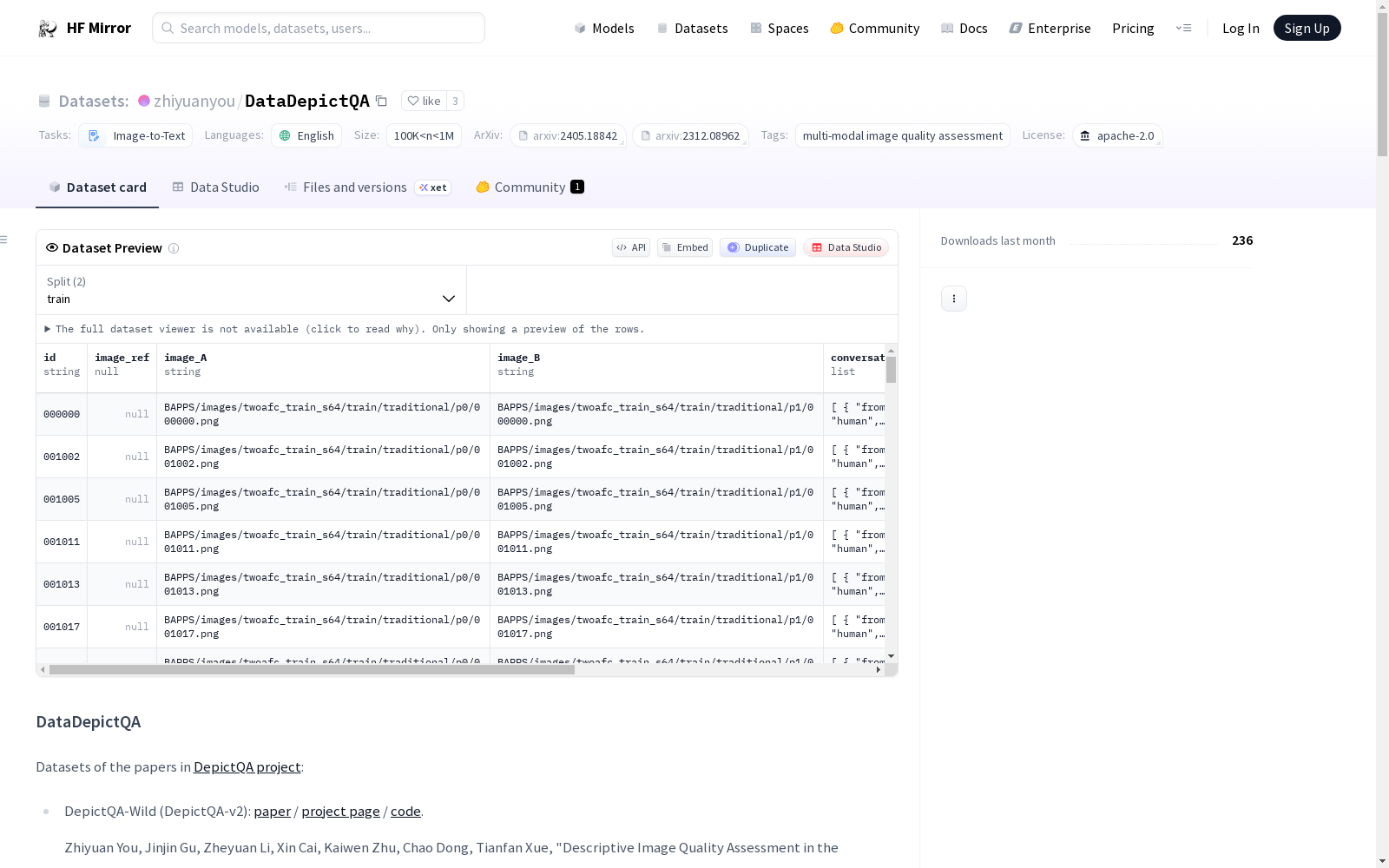This screenshot has width=1389, height=868.
Task: Select the row with id 001005
Action: [x=461, y=499]
